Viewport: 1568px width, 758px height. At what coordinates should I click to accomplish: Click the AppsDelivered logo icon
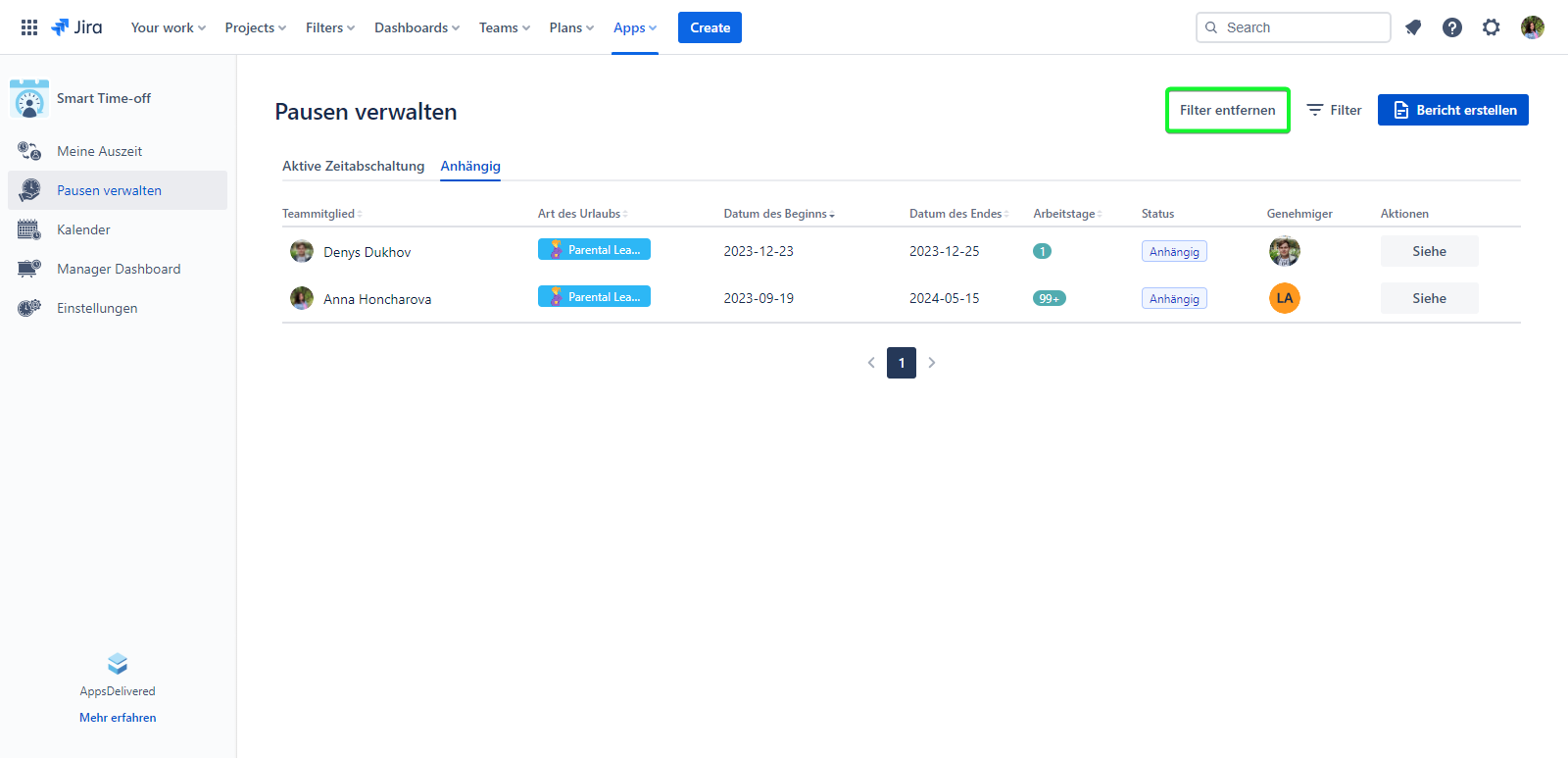pos(118,664)
